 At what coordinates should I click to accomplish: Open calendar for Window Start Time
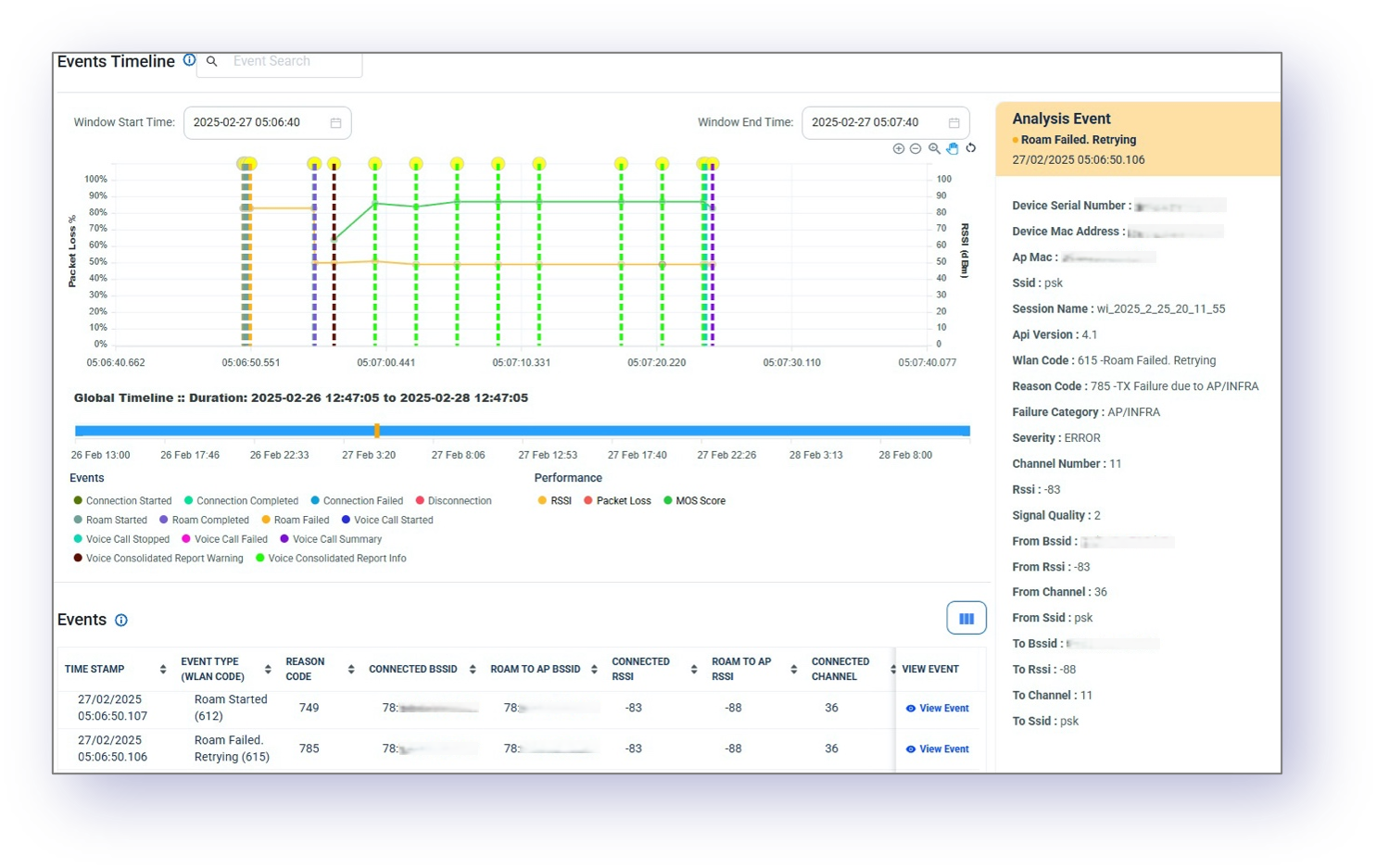[x=335, y=122]
